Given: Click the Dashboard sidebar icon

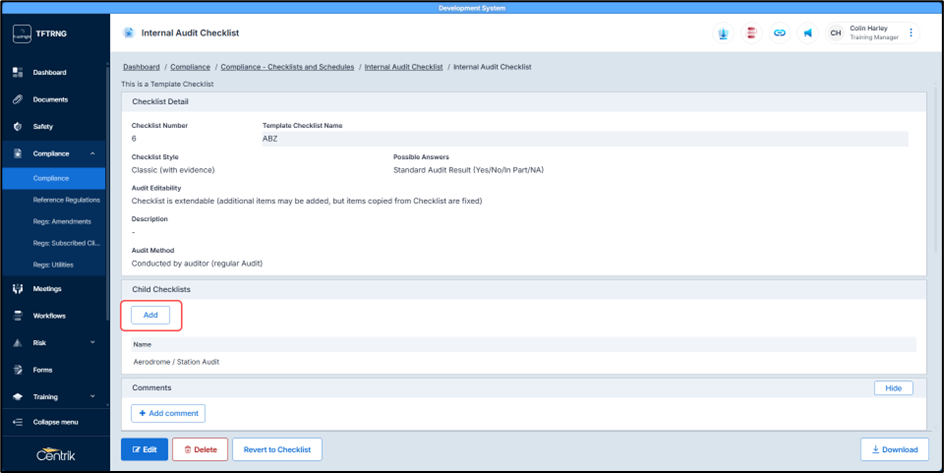Looking at the screenshot, I should tap(18, 72).
